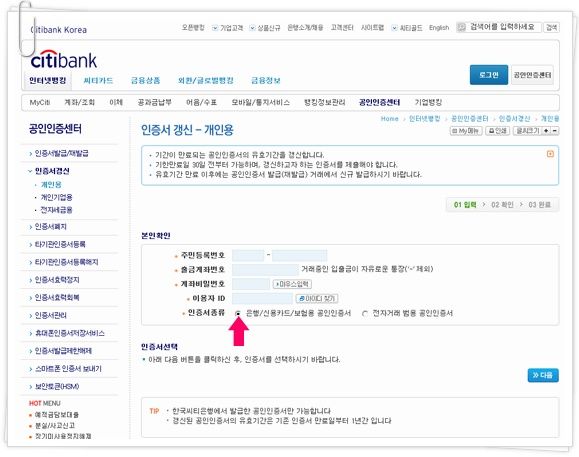
Task: Click the 다음 next button
Action: 543,375
